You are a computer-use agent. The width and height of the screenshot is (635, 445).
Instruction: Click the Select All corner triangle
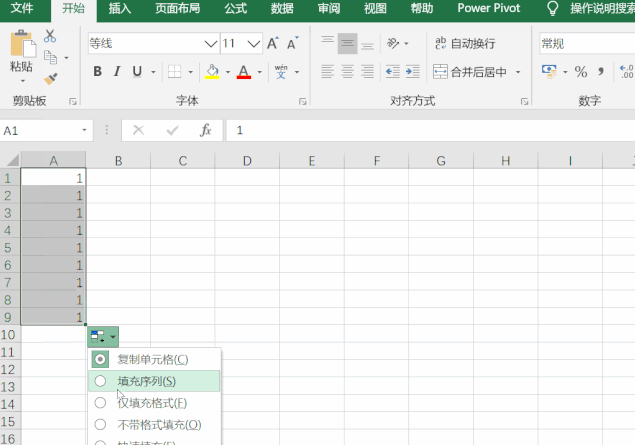12,160
